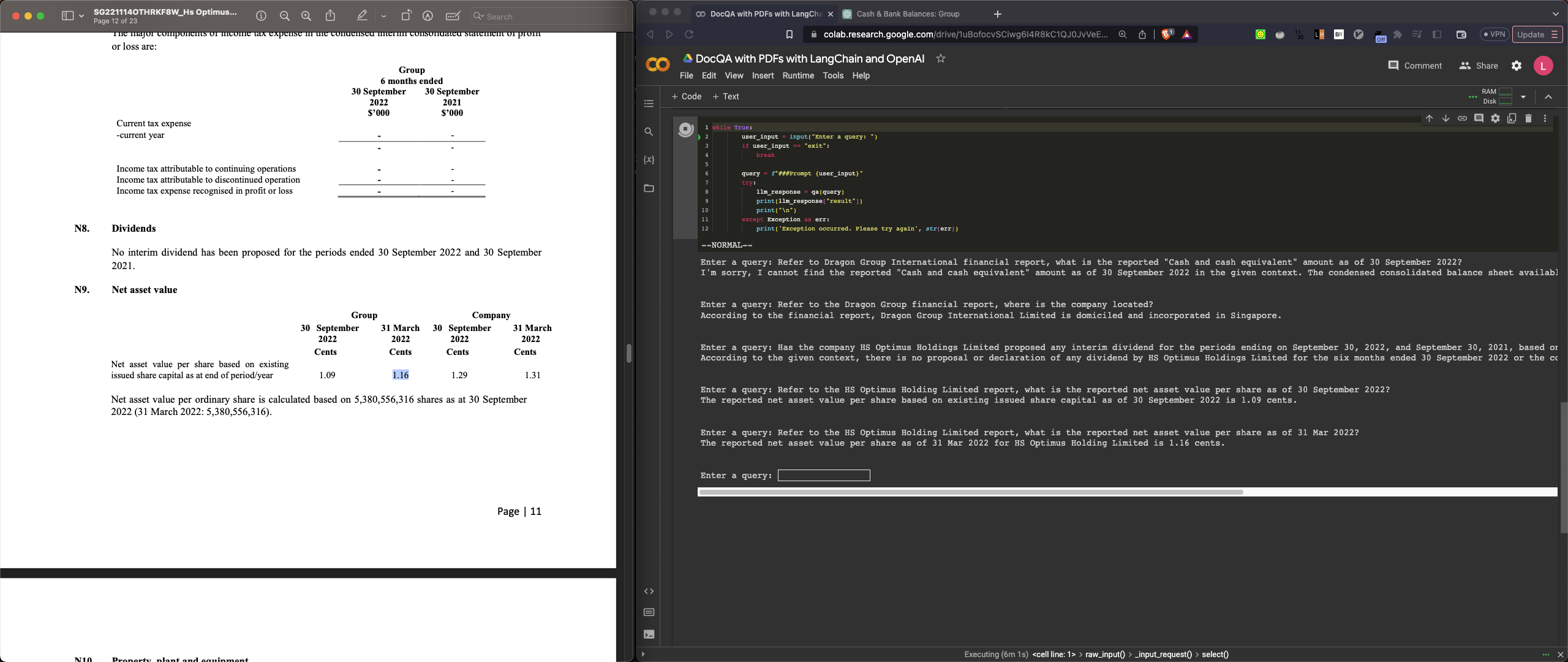Open the Runtime menu
1568x662 pixels.
[797, 75]
